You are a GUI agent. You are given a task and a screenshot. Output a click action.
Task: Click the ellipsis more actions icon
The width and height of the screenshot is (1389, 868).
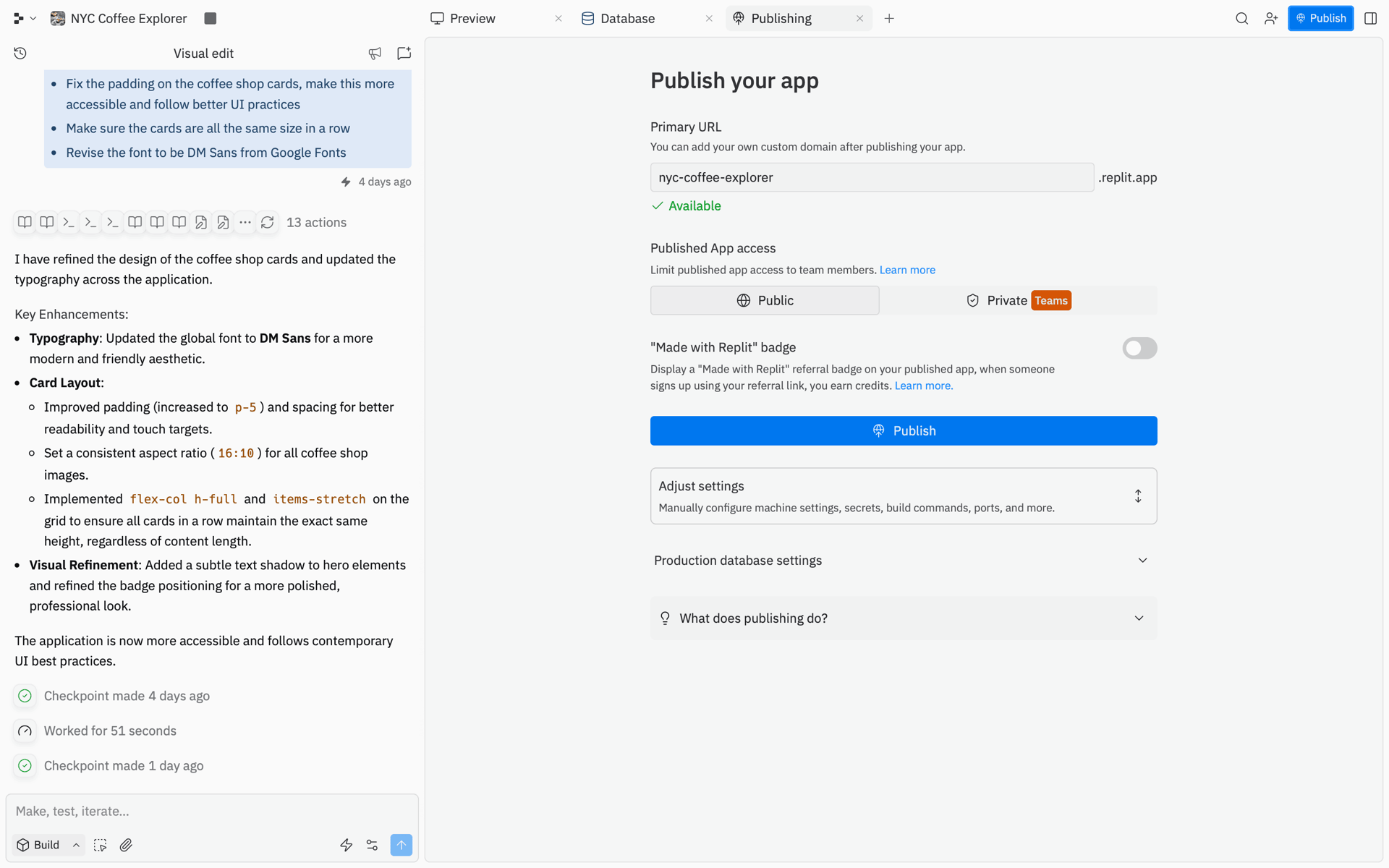pyautogui.click(x=245, y=222)
